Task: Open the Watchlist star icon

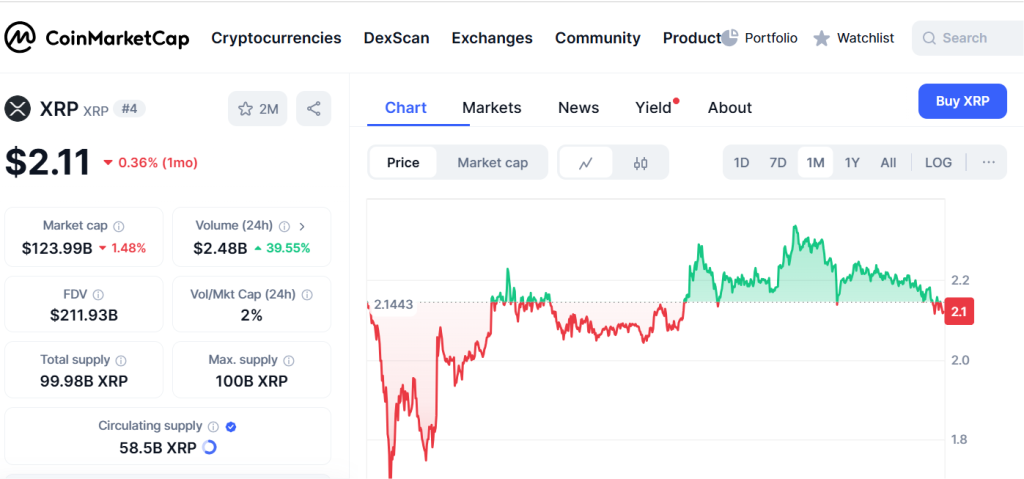Action: [822, 39]
